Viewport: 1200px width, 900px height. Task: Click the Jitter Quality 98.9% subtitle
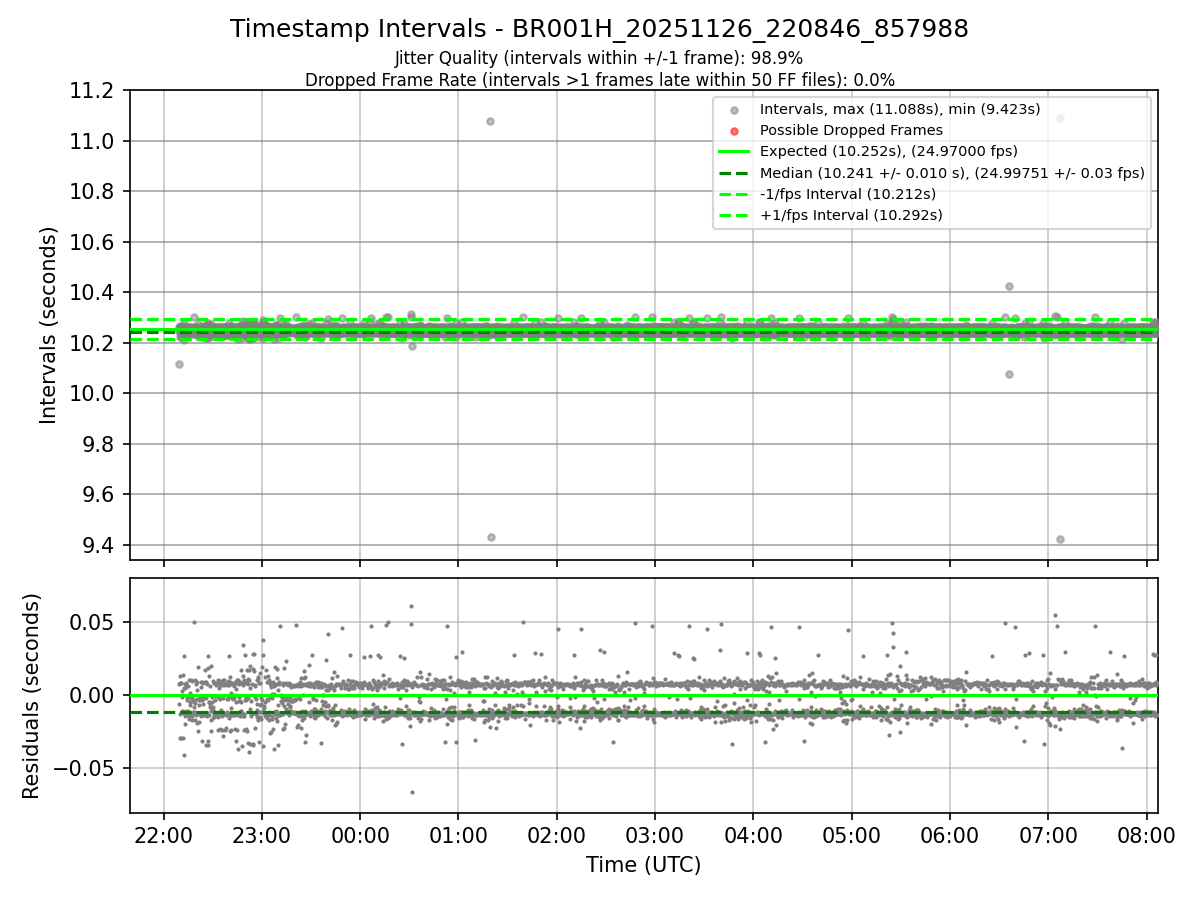[x=599, y=58]
